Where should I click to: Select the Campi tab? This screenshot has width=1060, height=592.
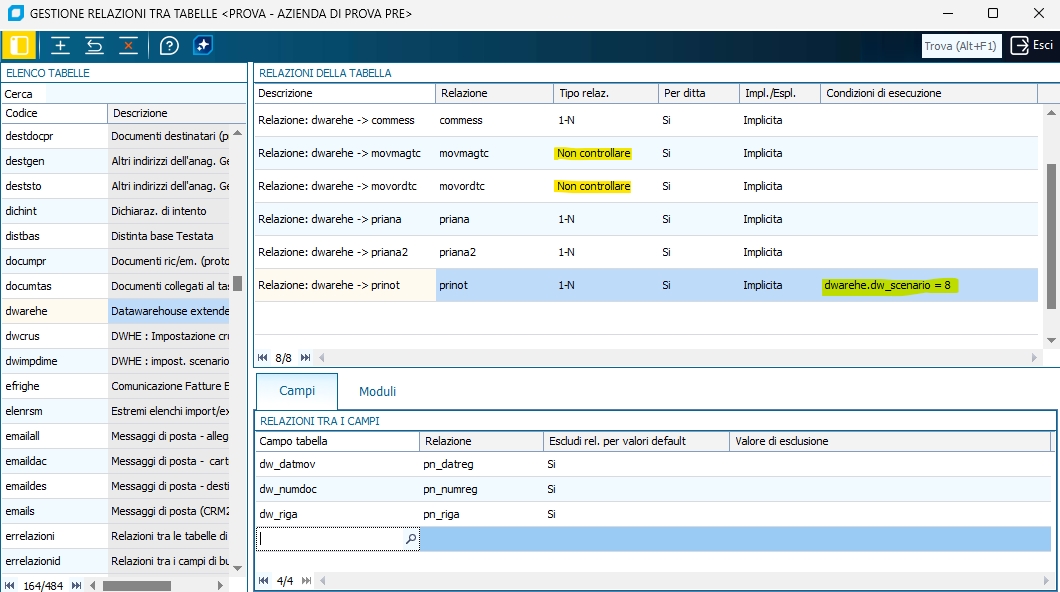coord(297,391)
